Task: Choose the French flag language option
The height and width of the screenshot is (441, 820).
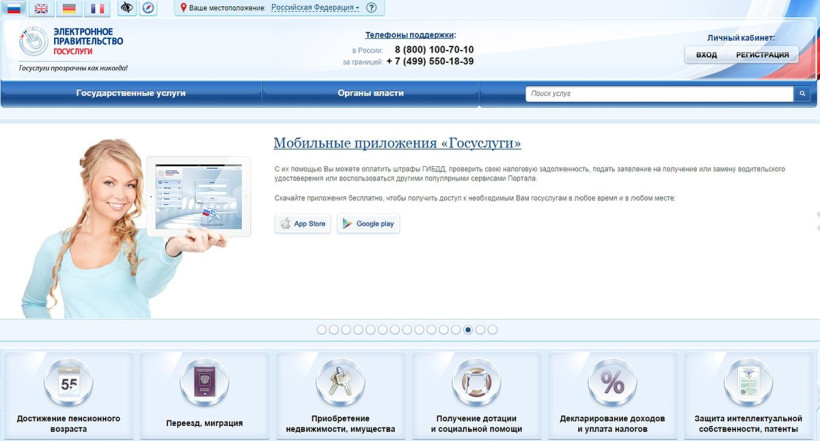Action: (x=97, y=8)
